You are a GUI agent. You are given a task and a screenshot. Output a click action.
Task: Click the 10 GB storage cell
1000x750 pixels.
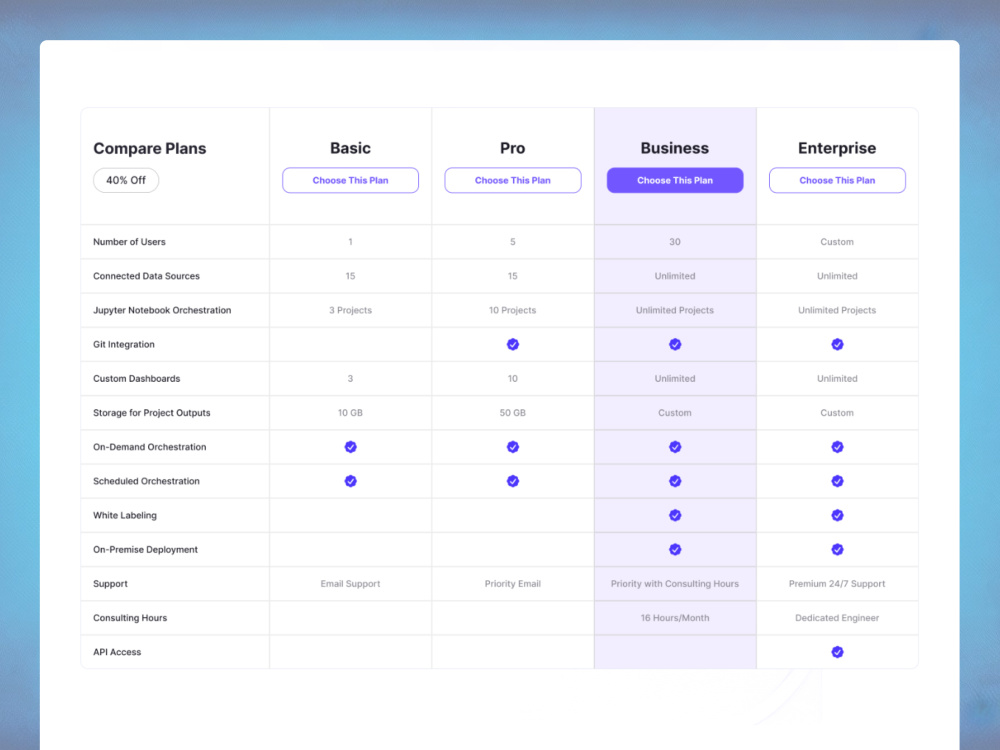350,413
